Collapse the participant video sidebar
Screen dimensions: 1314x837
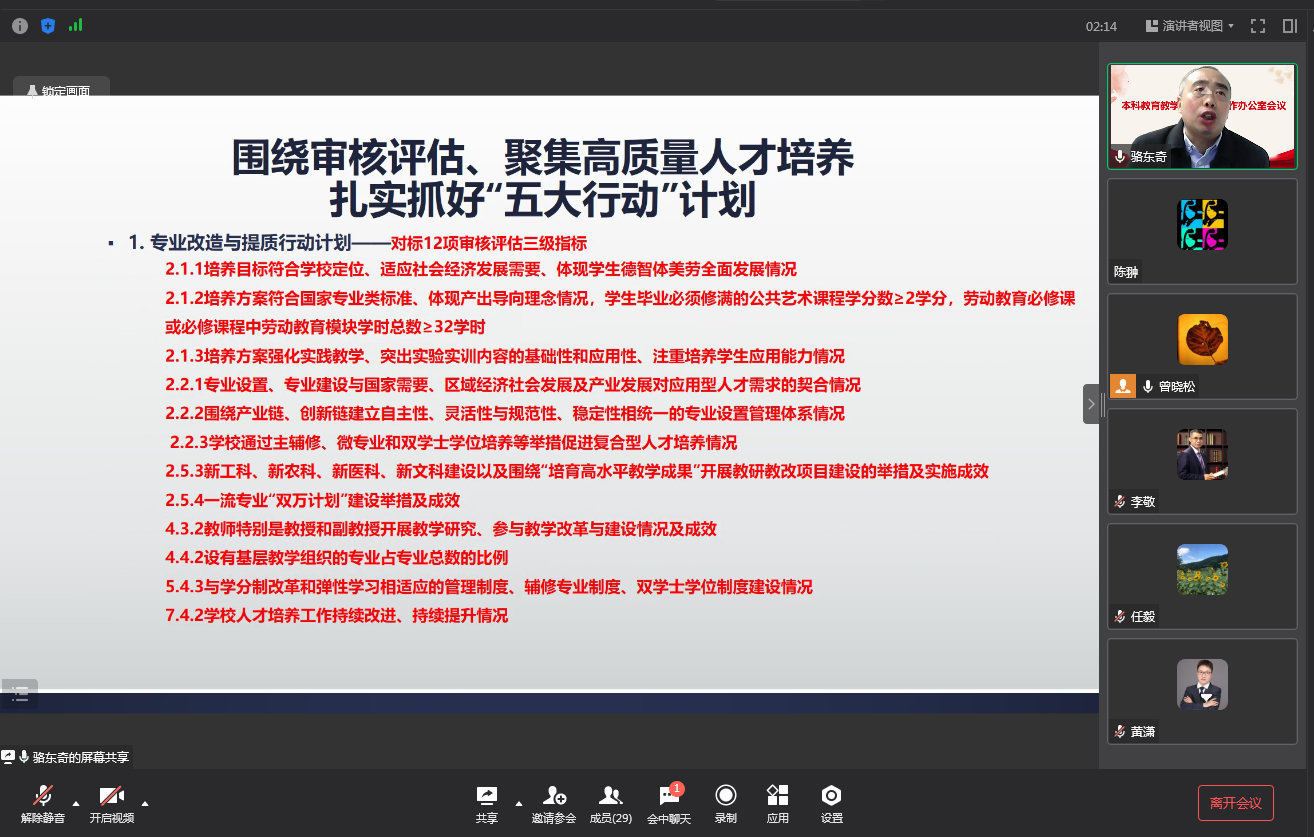coord(1091,404)
